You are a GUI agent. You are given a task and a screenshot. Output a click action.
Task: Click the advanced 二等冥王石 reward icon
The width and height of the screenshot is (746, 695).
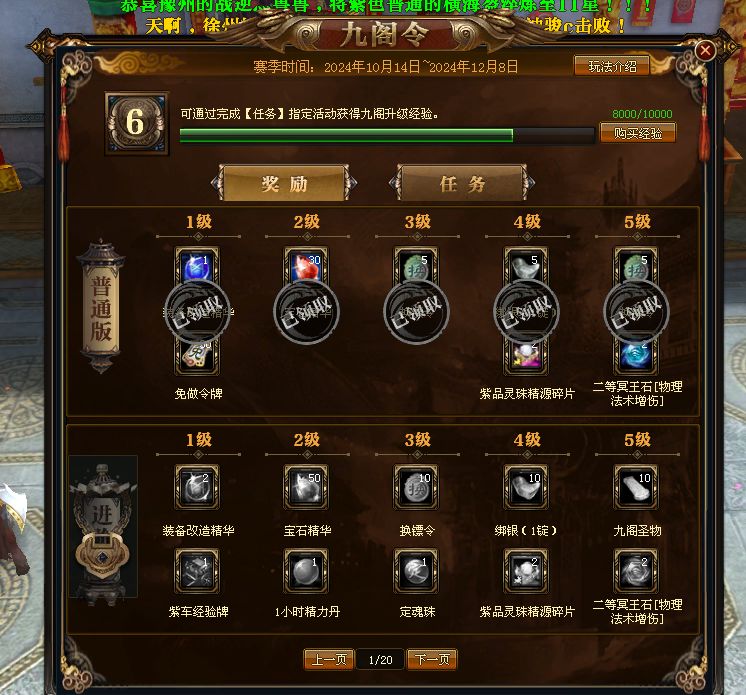tap(636, 571)
